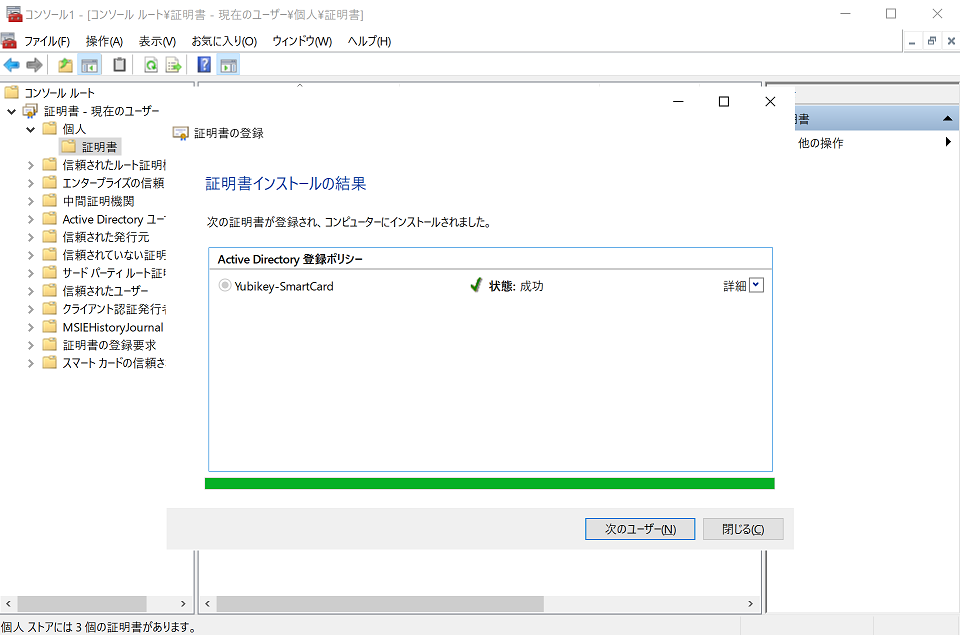This screenshot has height=635, width=960.
Task: Click the Refresh toolbar icon
Action: 150,65
